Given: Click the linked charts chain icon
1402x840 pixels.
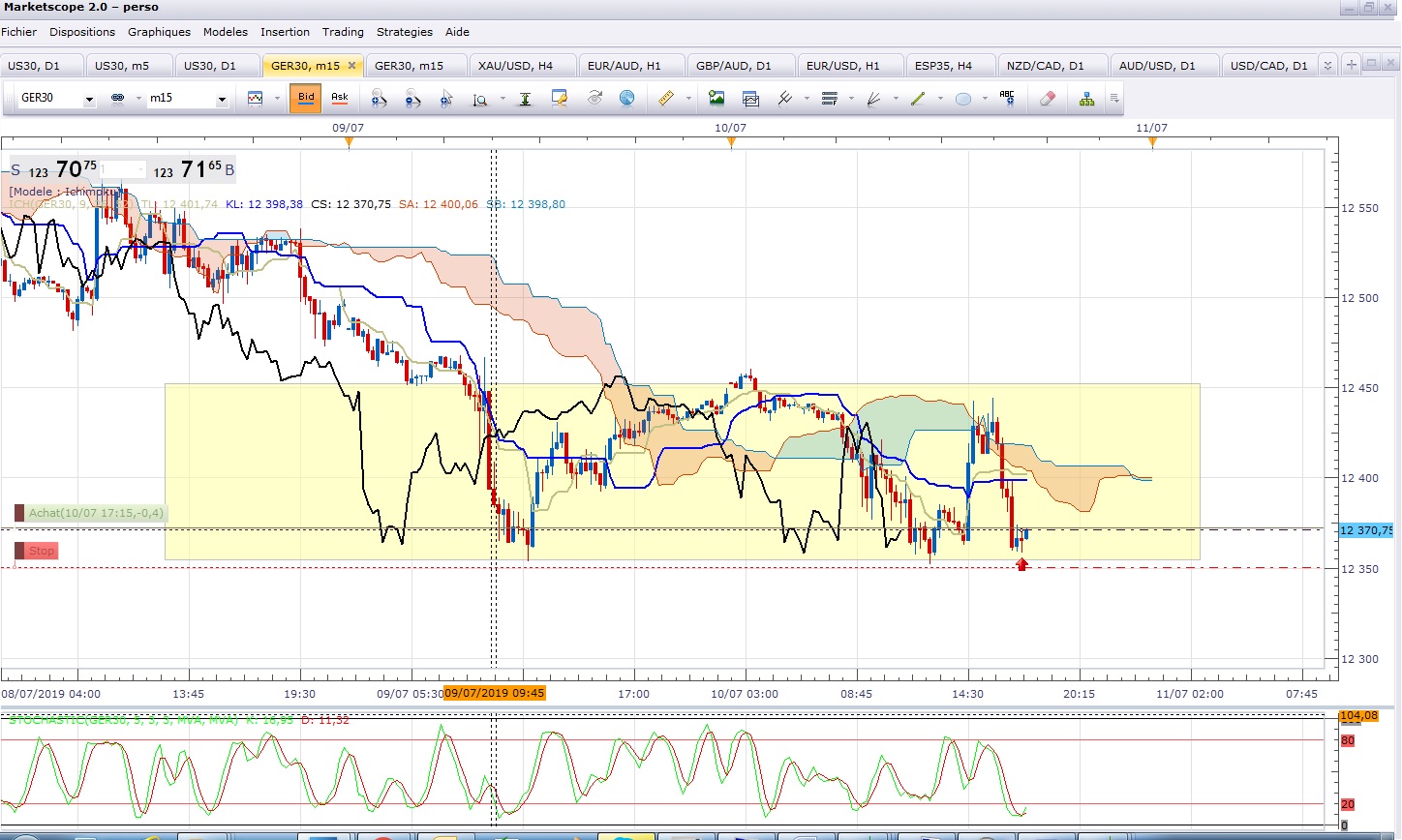Looking at the screenshot, I should (x=118, y=98).
